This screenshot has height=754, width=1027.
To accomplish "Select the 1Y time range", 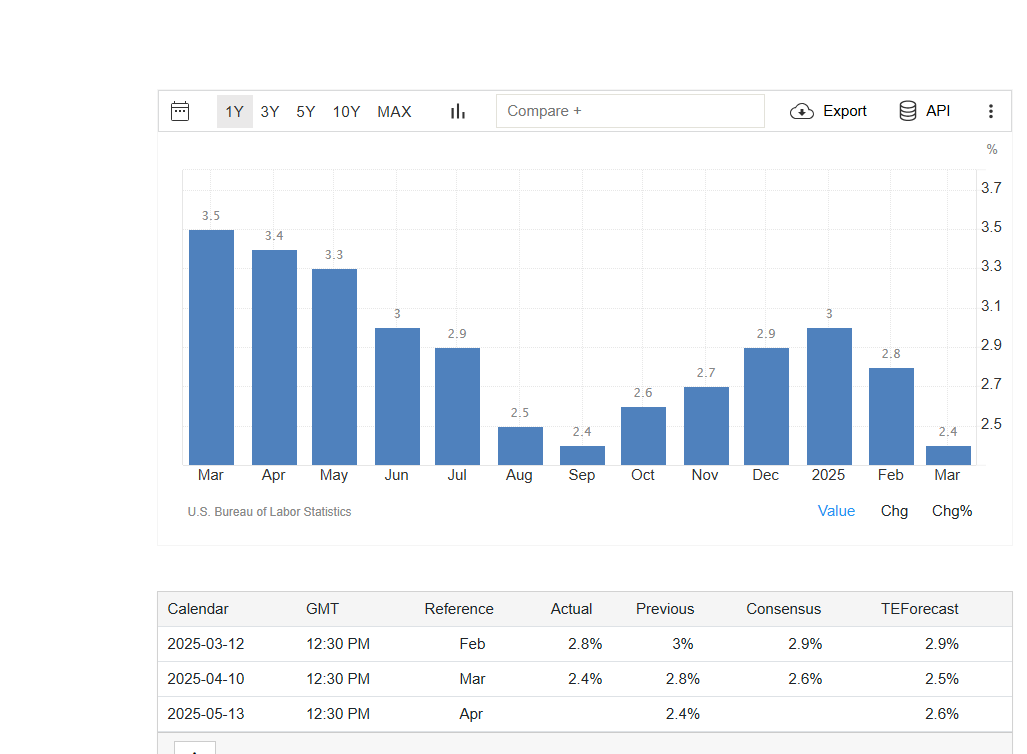I will [234, 111].
